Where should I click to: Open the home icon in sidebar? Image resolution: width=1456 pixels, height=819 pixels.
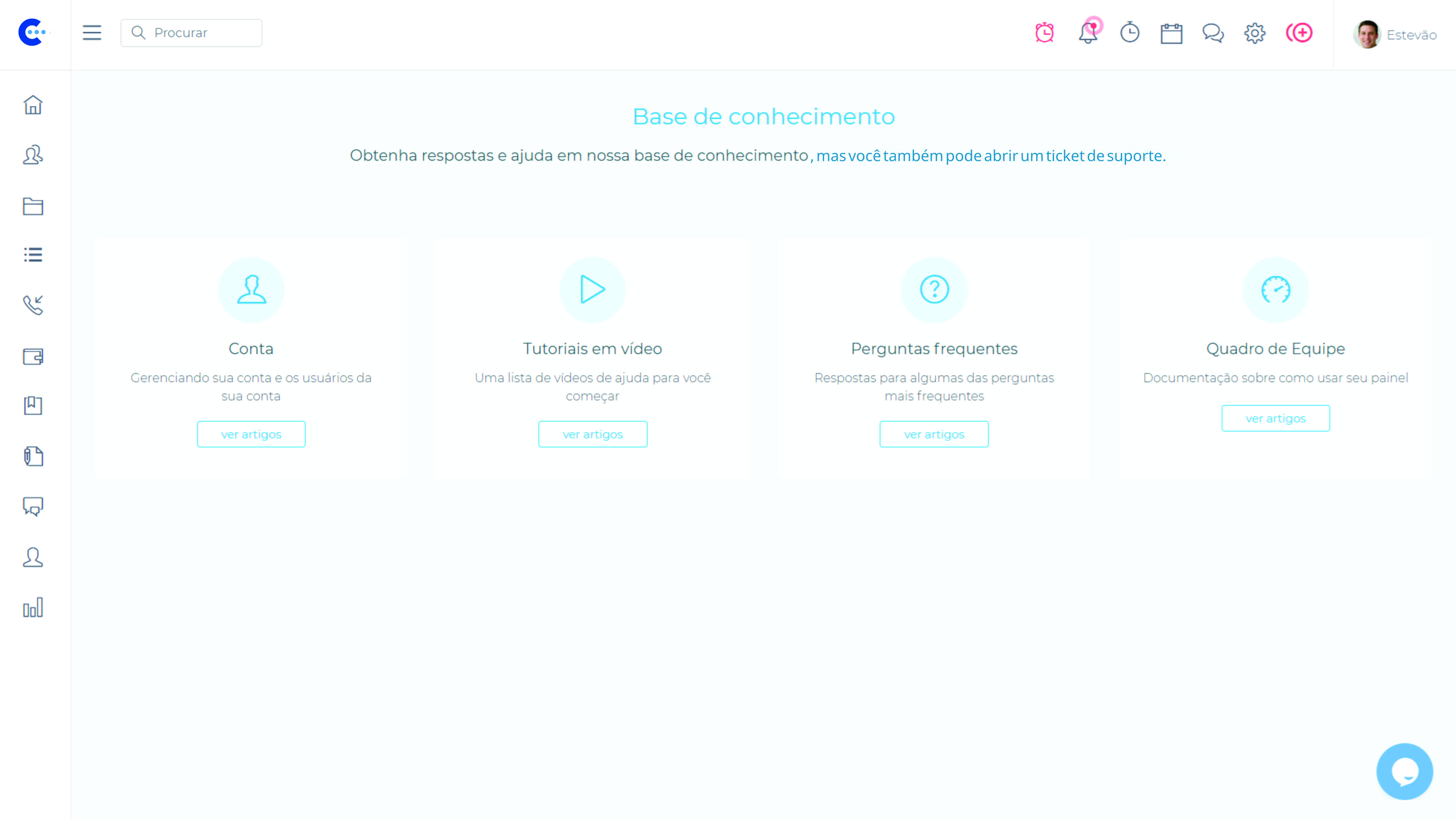(33, 105)
